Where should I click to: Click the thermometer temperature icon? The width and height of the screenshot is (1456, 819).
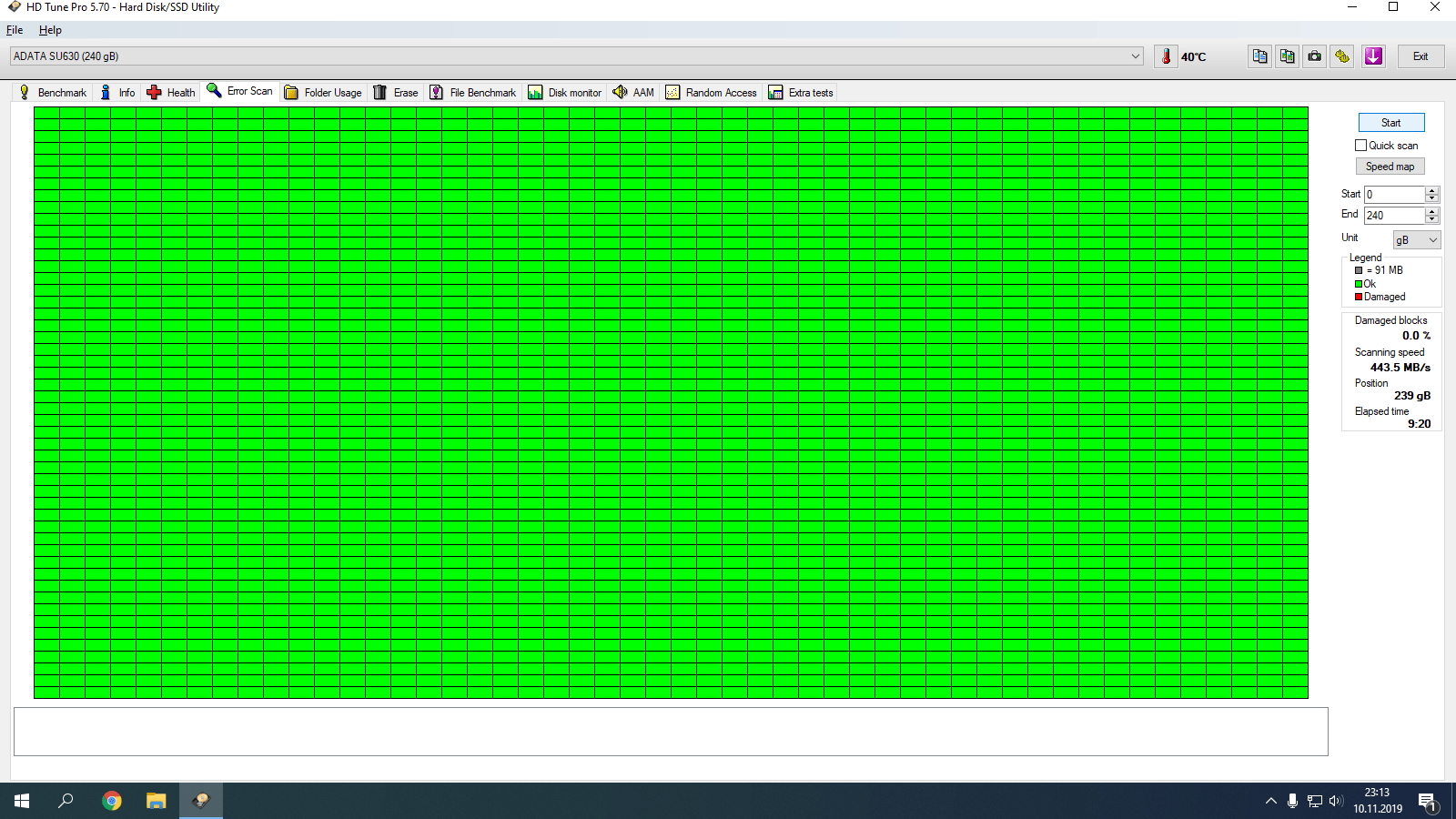[1166, 56]
